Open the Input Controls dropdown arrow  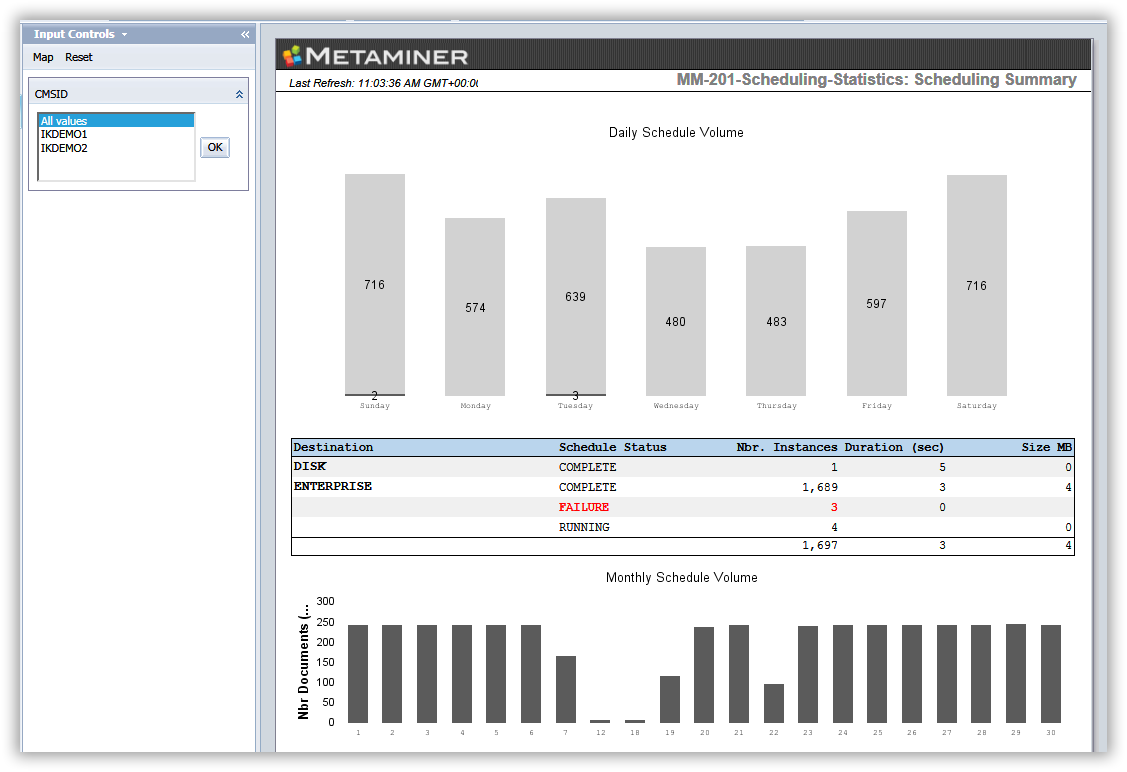point(124,35)
